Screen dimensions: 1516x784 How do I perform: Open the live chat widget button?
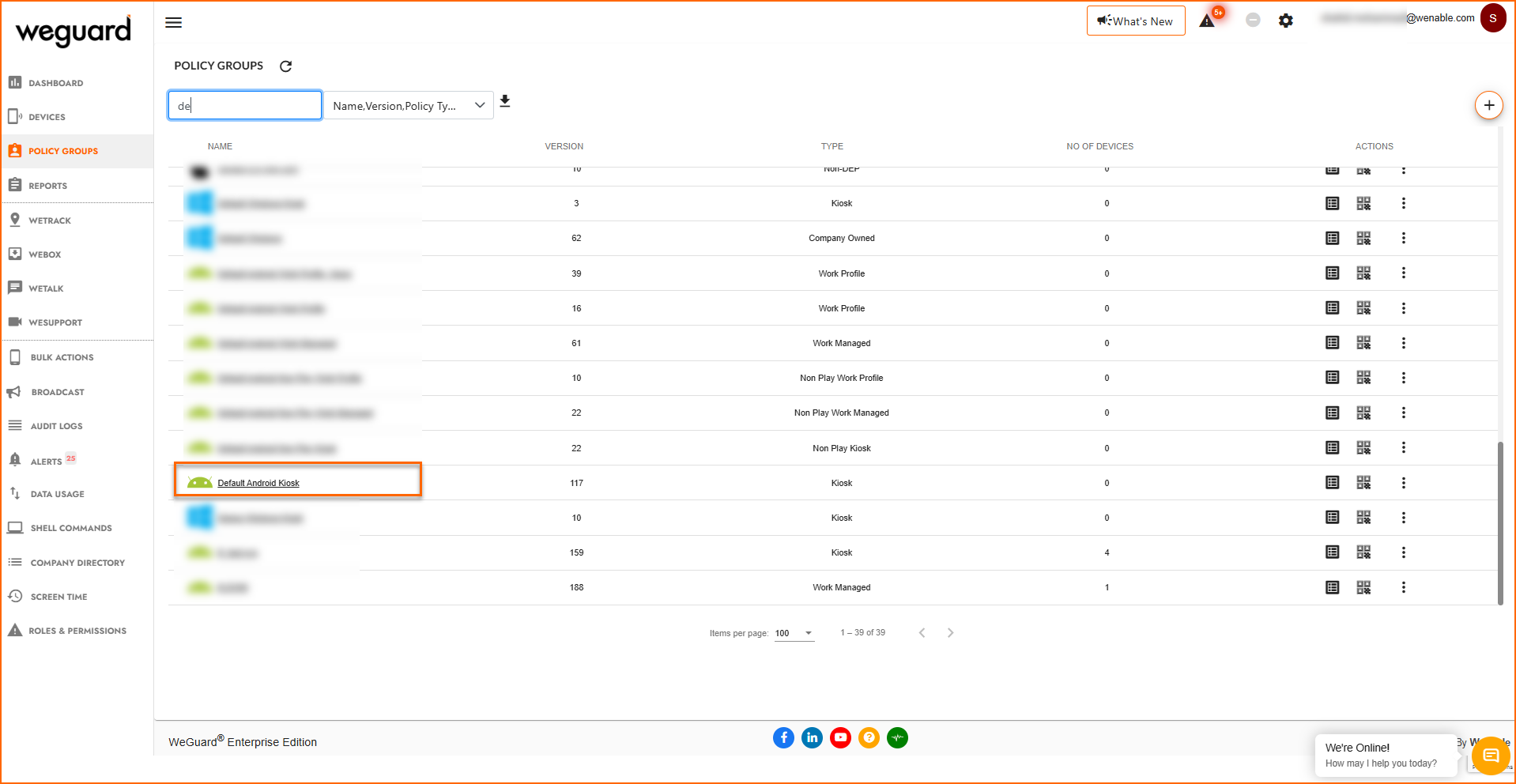click(1491, 756)
